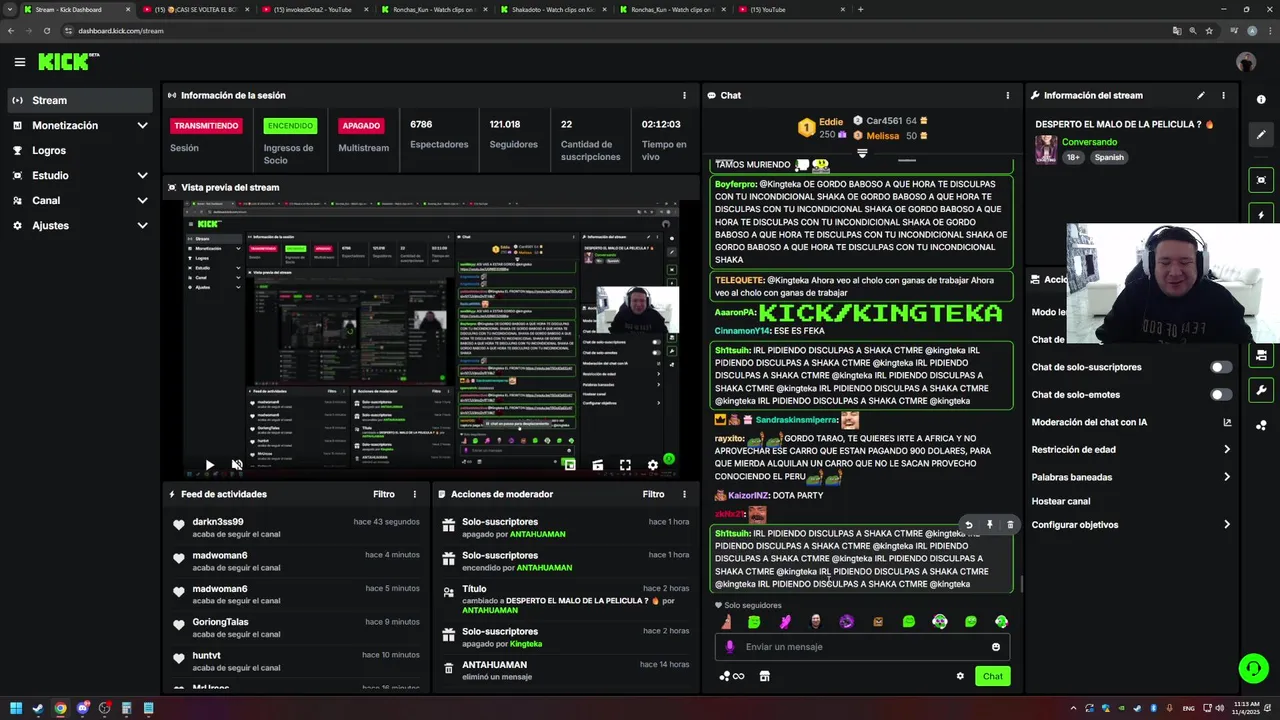Delete the hovered Sh1tsuih message
Screen dimensions: 1280x720
tap(1010, 524)
